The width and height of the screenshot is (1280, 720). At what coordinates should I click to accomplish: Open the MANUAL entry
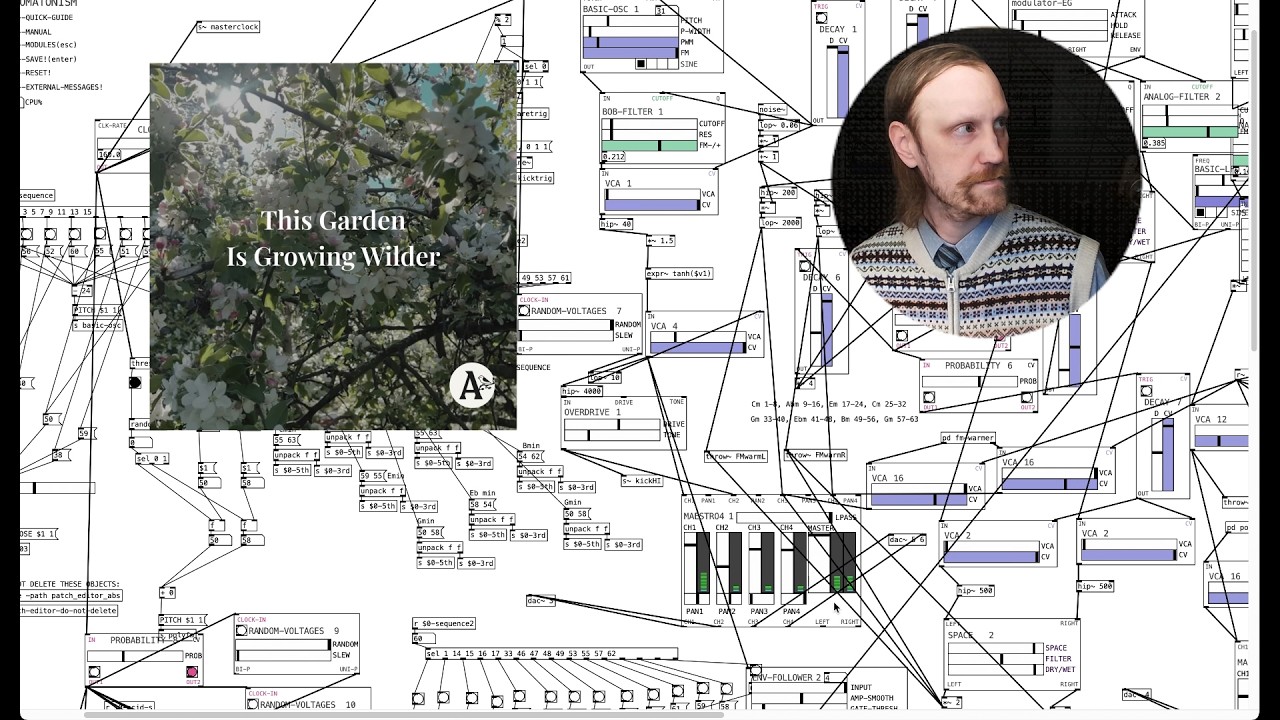click(37, 32)
